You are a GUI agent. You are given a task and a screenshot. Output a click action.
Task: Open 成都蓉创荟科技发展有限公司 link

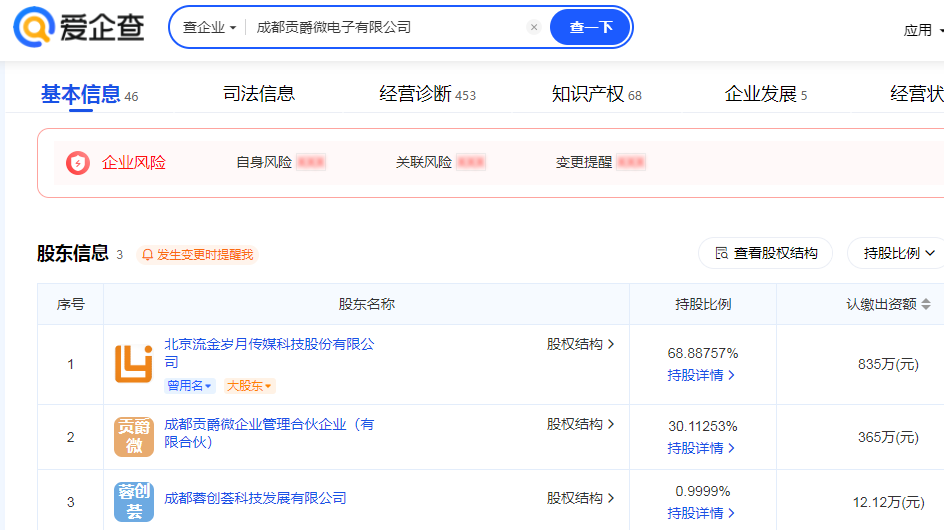pos(255,498)
